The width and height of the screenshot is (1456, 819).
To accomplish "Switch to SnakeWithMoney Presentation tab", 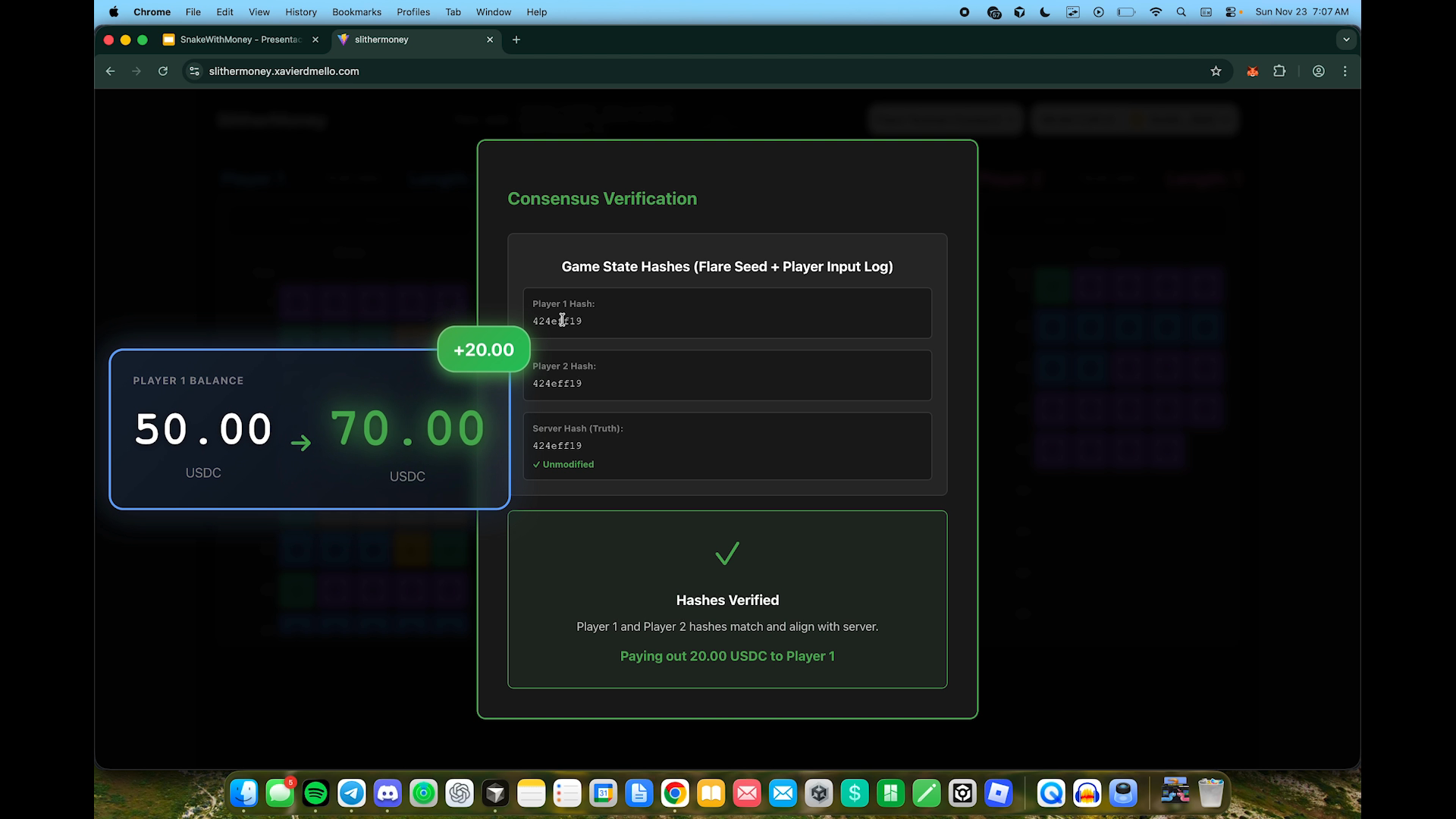I will (240, 39).
